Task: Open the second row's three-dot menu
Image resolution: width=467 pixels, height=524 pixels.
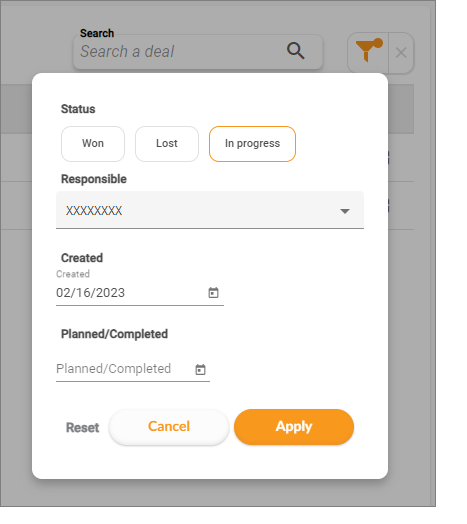Action: tap(388, 206)
